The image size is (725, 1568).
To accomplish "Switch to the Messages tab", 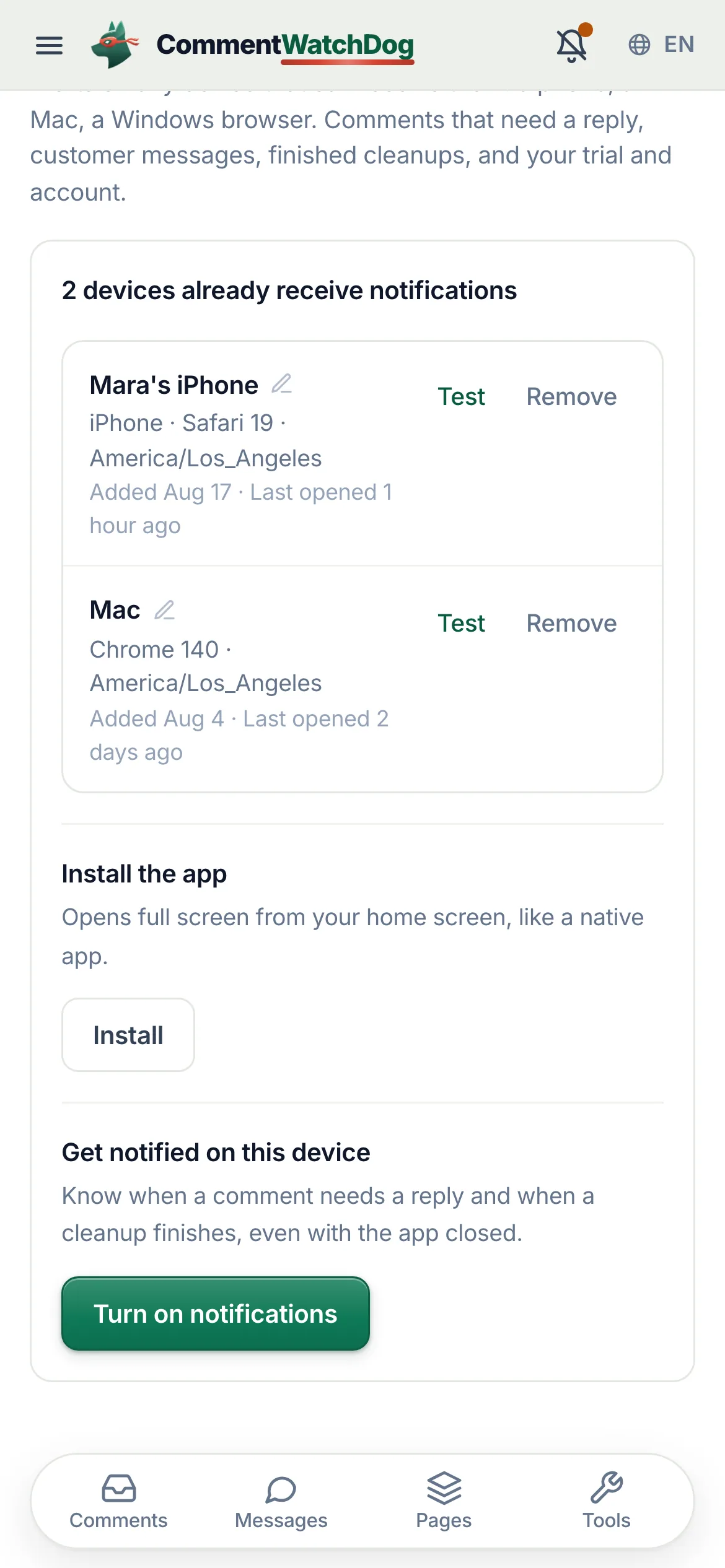I will (281, 1501).
